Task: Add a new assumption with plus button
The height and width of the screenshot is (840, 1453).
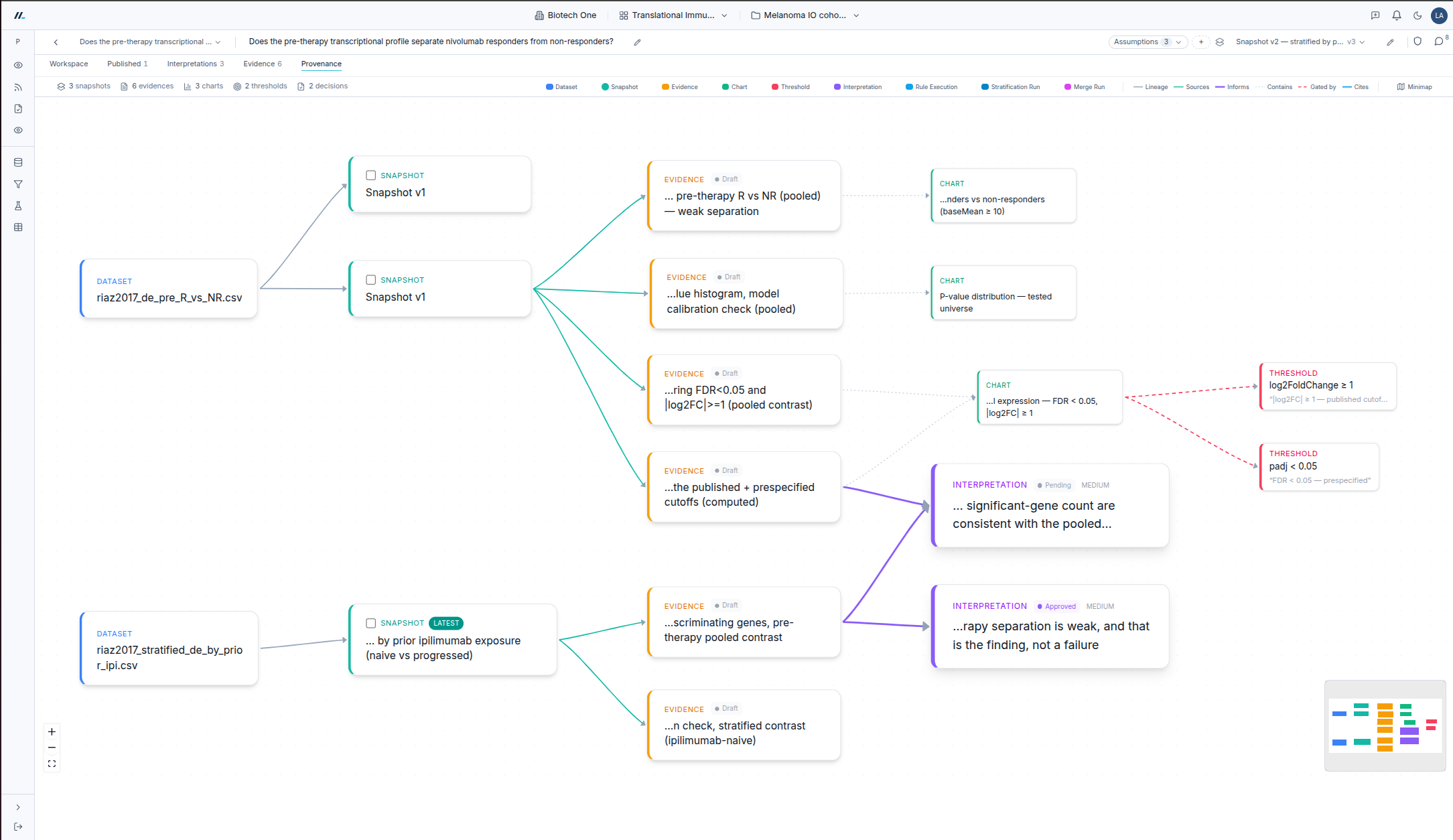Action: click(x=1201, y=42)
